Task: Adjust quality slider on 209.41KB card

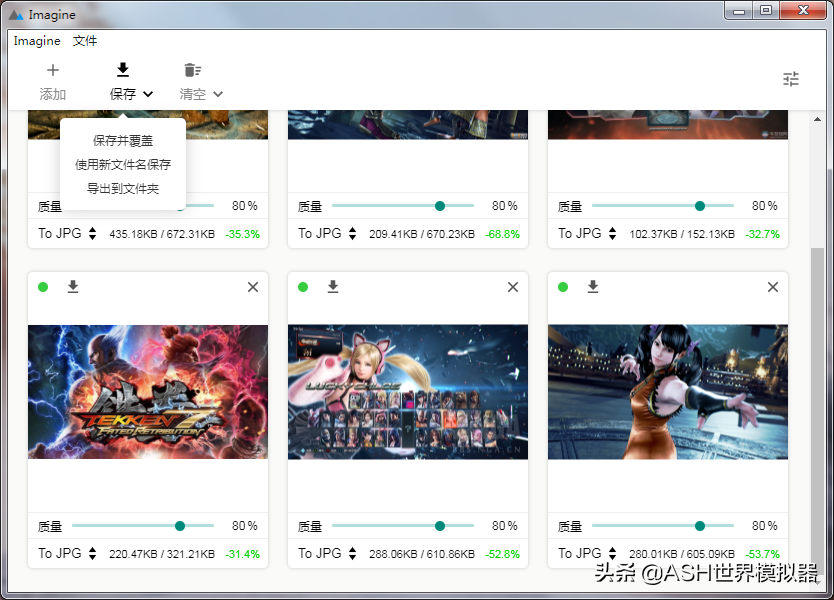Action: tap(403, 206)
